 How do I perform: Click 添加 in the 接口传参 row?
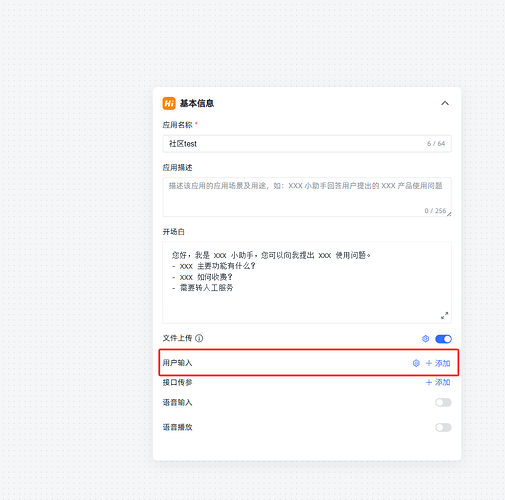tap(438, 382)
